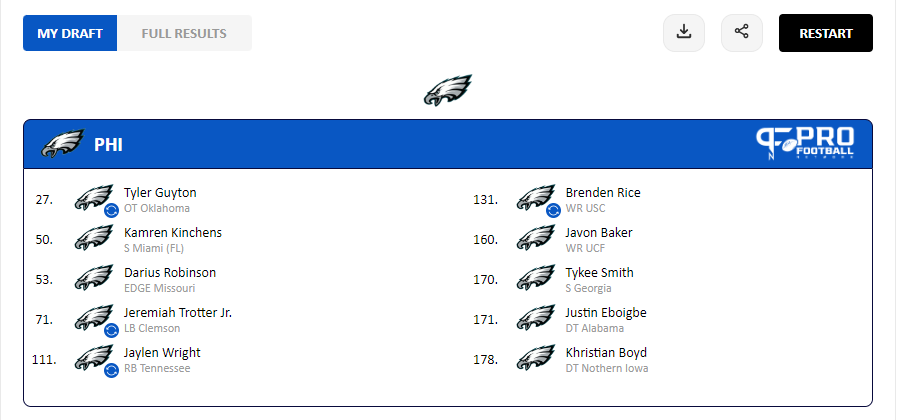Select Darius Robinson pick 53
This screenshot has height=420, width=898.
[170, 273]
